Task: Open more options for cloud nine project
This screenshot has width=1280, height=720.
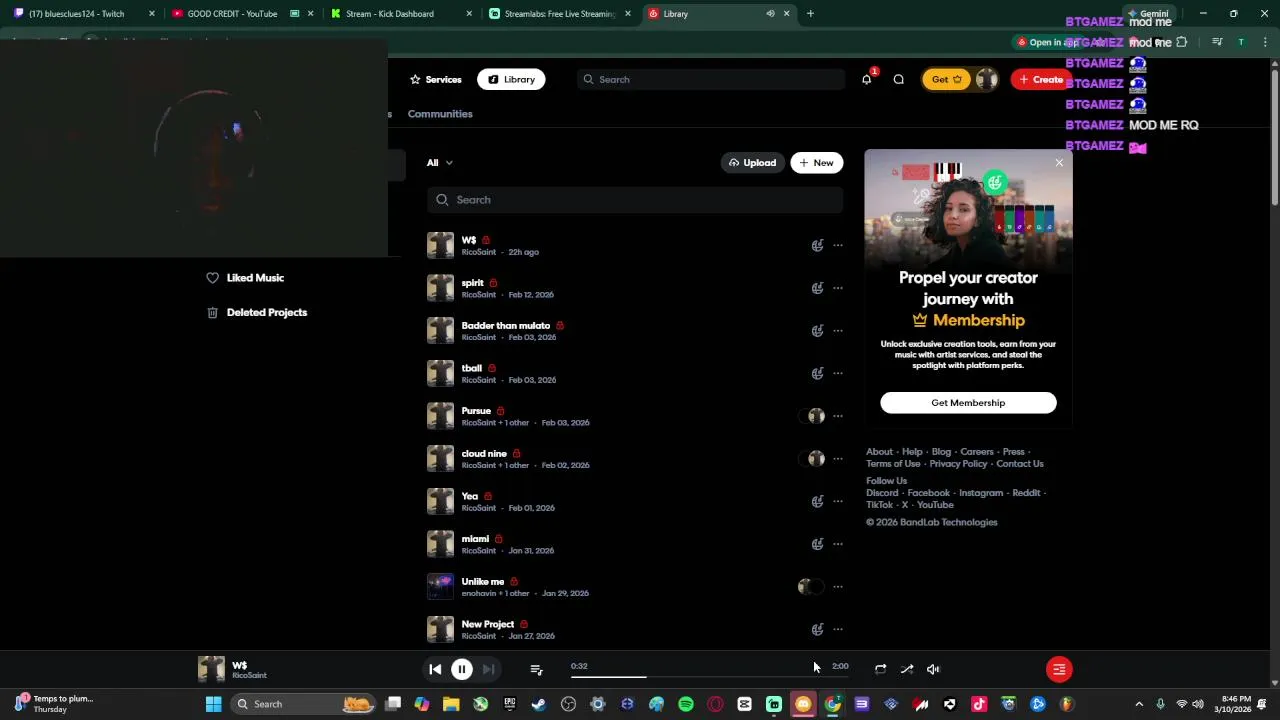Action: click(838, 458)
